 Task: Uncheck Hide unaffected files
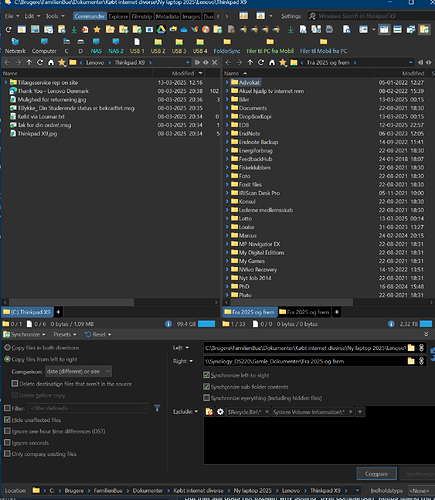point(7,420)
